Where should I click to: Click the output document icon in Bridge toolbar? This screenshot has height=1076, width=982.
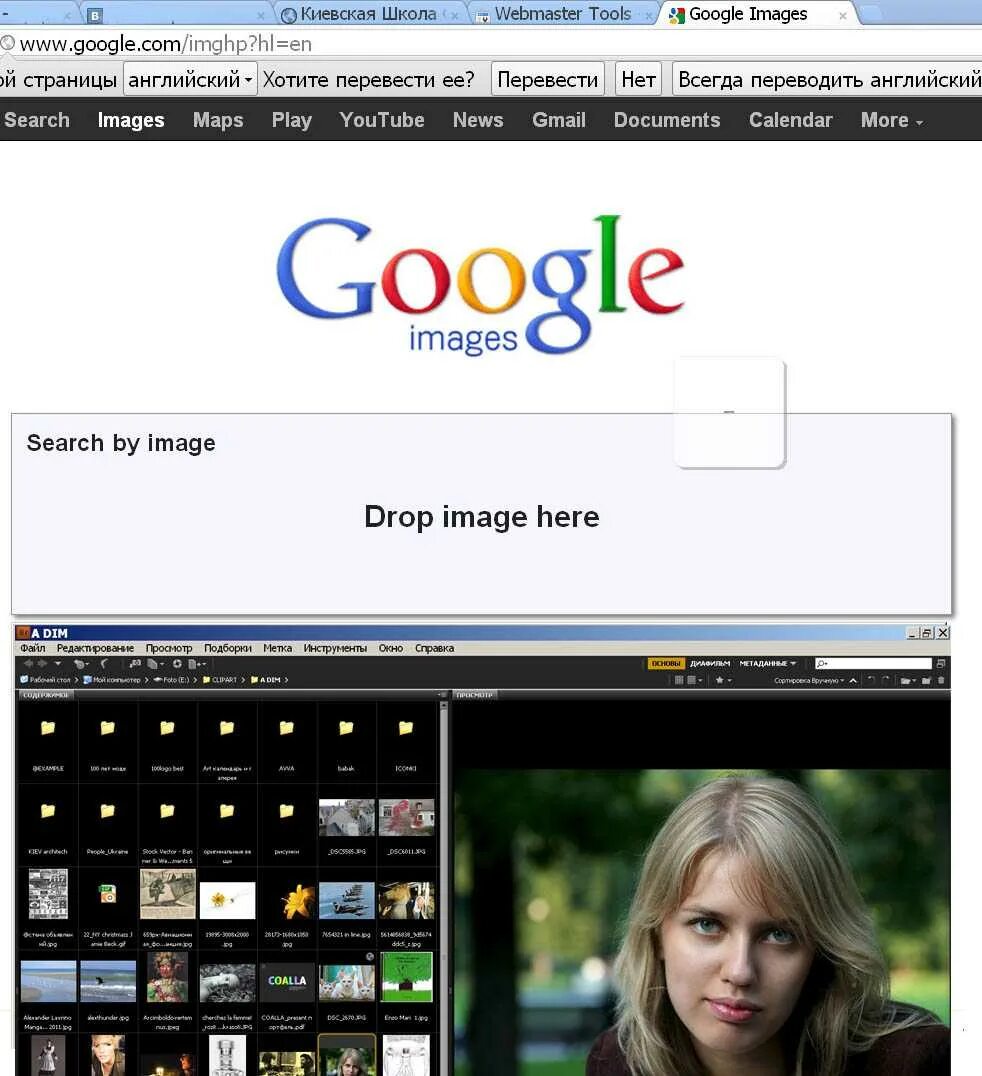(197, 664)
